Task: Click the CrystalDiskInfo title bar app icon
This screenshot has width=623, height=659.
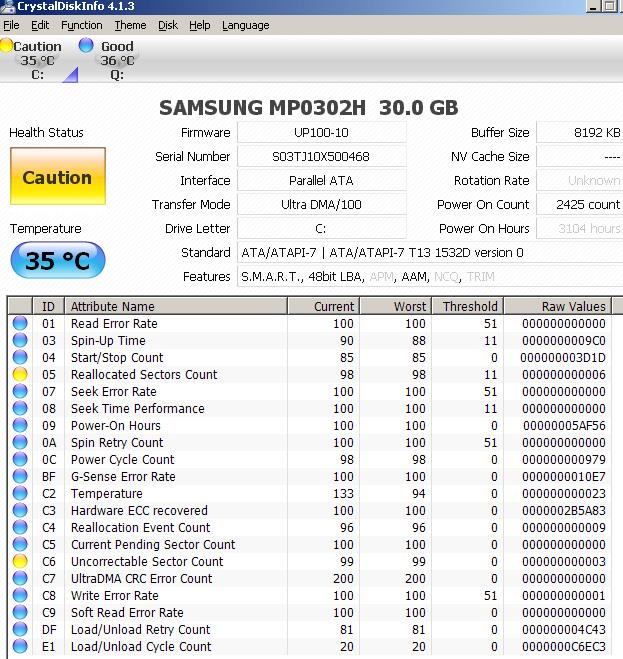Action: point(7,7)
